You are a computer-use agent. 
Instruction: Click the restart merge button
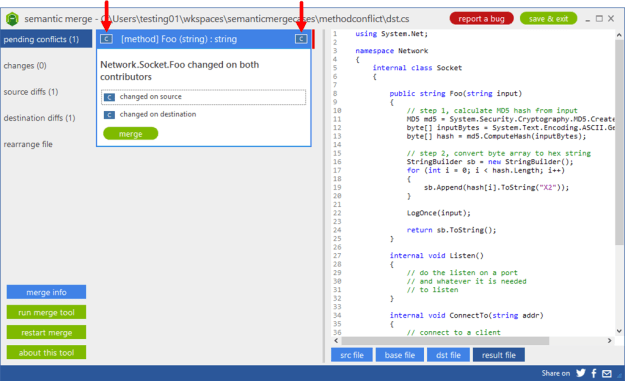46,332
